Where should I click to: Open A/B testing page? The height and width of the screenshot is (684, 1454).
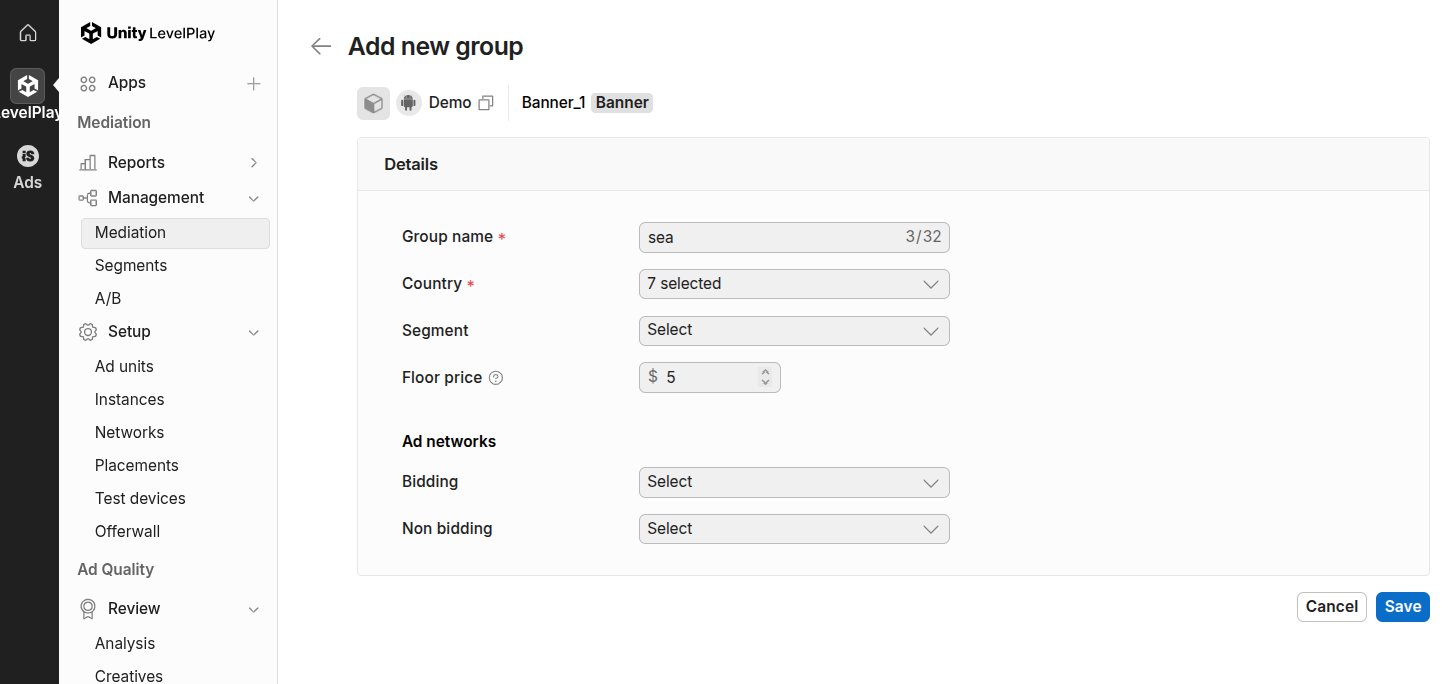point(108,299)
